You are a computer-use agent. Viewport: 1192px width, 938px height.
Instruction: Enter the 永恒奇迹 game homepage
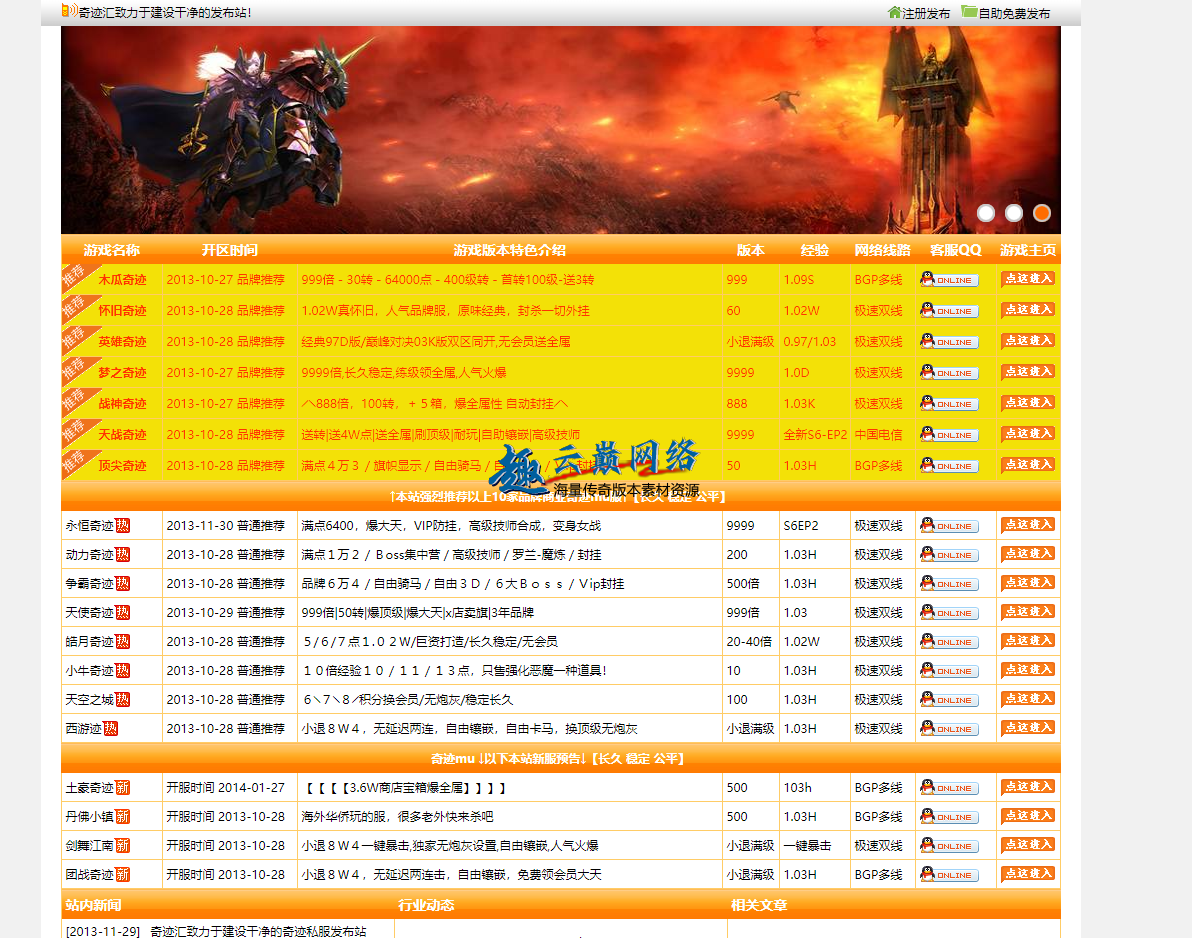click(1028, 524)
